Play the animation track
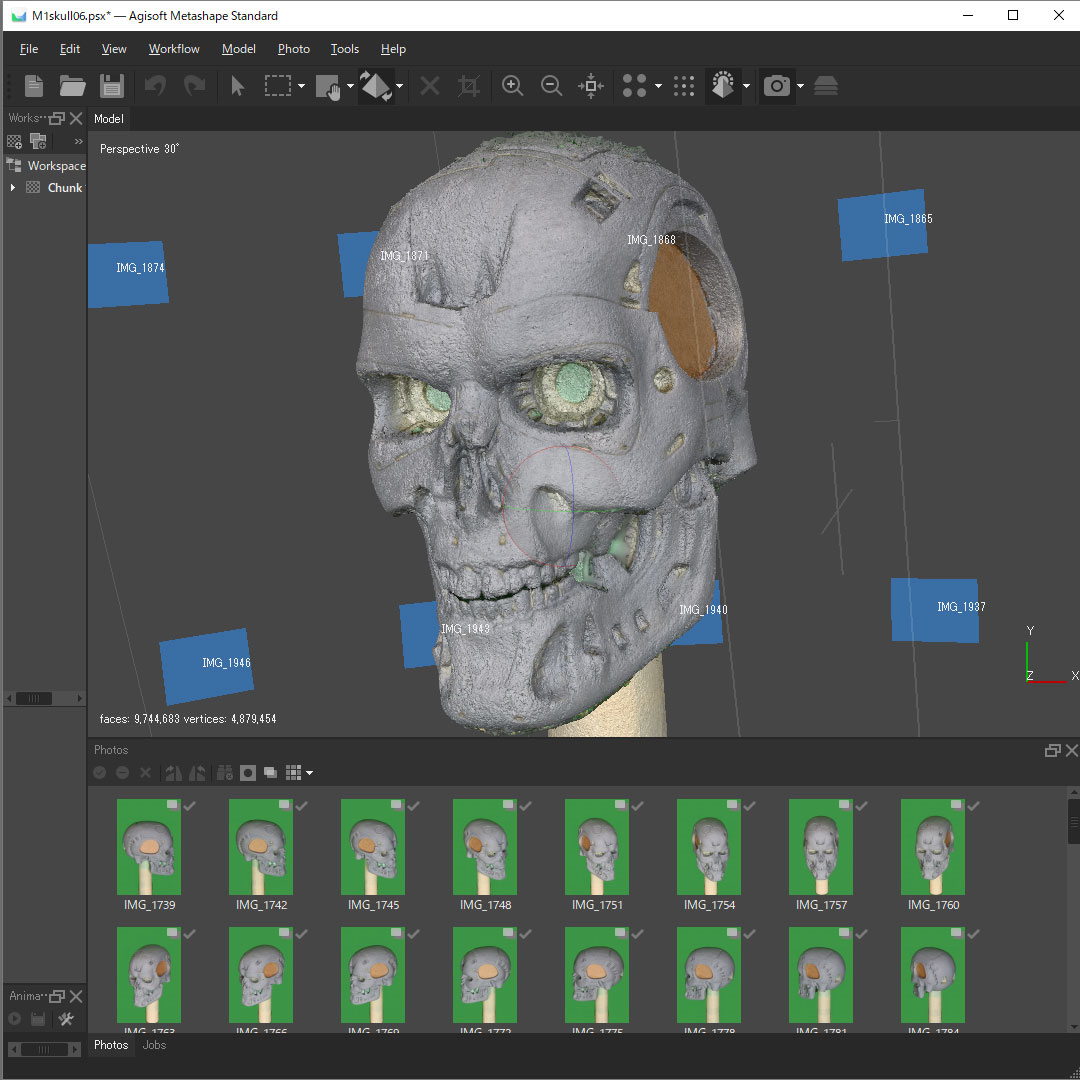 (14, 1019)
